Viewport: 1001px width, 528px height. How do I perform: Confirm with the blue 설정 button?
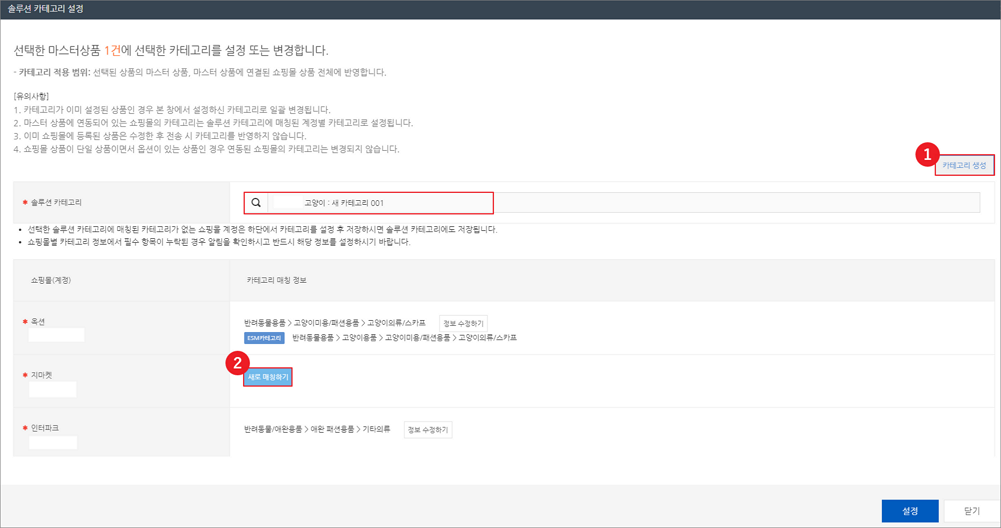(x=910, y=511)
